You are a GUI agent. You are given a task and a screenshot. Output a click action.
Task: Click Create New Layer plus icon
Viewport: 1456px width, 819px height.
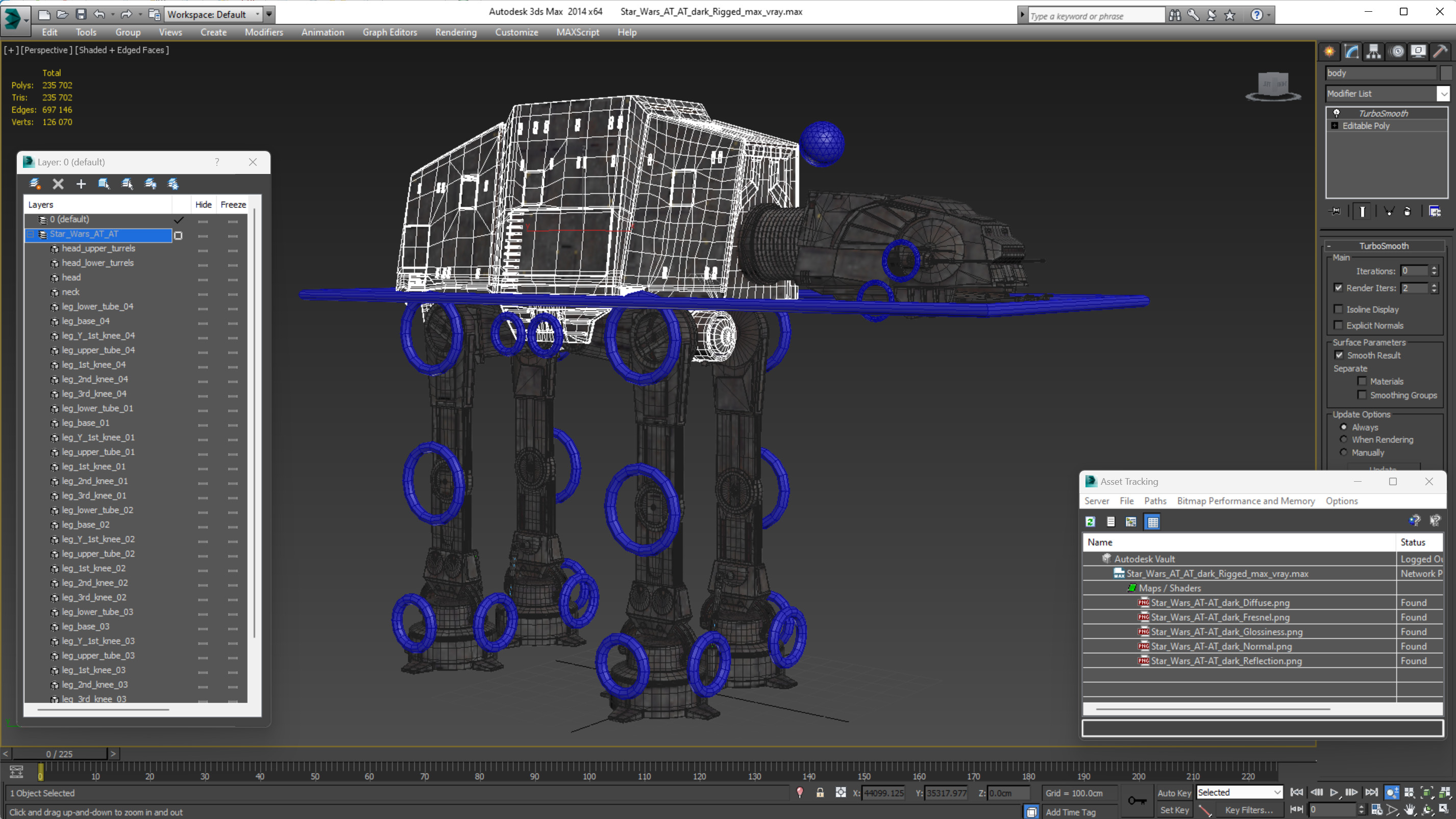click(x=81, y=184)
